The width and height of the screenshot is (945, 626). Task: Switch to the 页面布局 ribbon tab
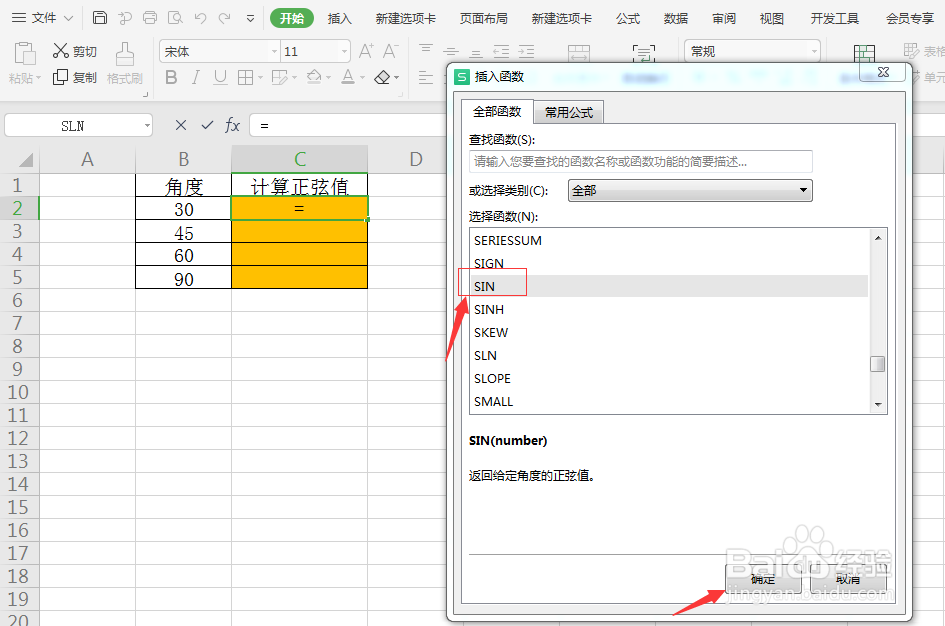pos(483,19)
